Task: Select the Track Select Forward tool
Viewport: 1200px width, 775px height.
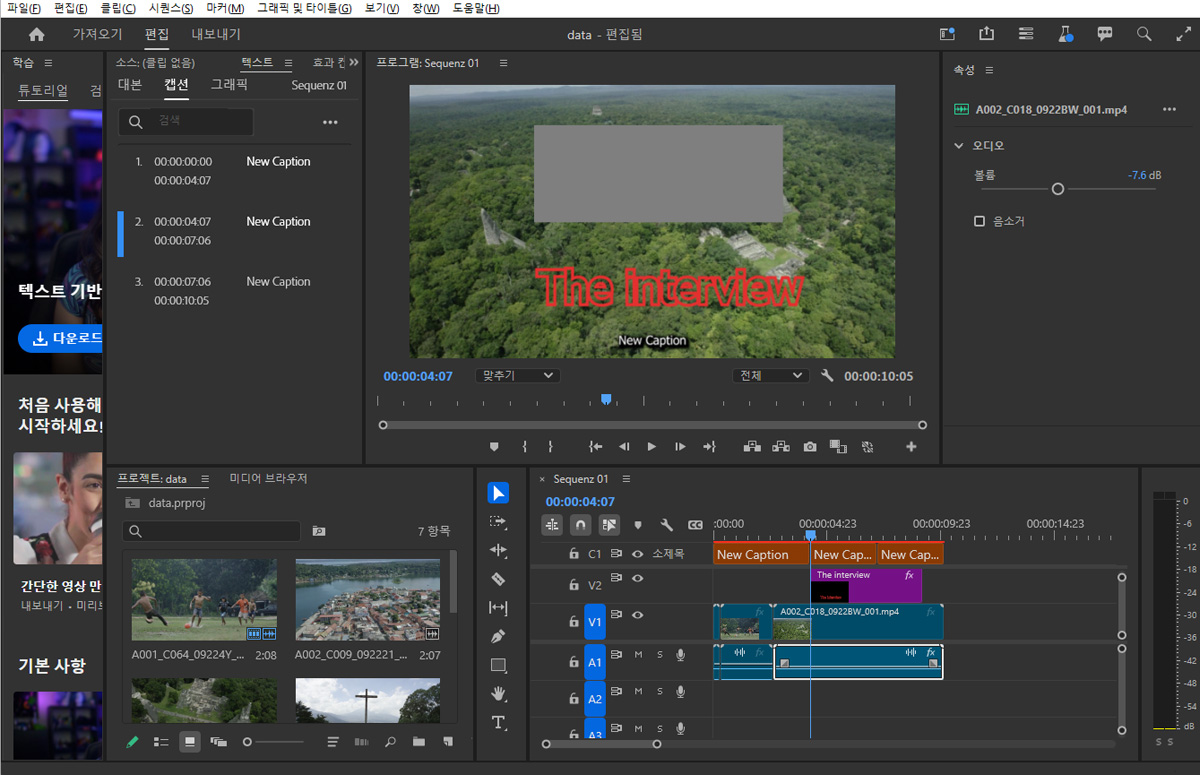Action: coord(498,522)
